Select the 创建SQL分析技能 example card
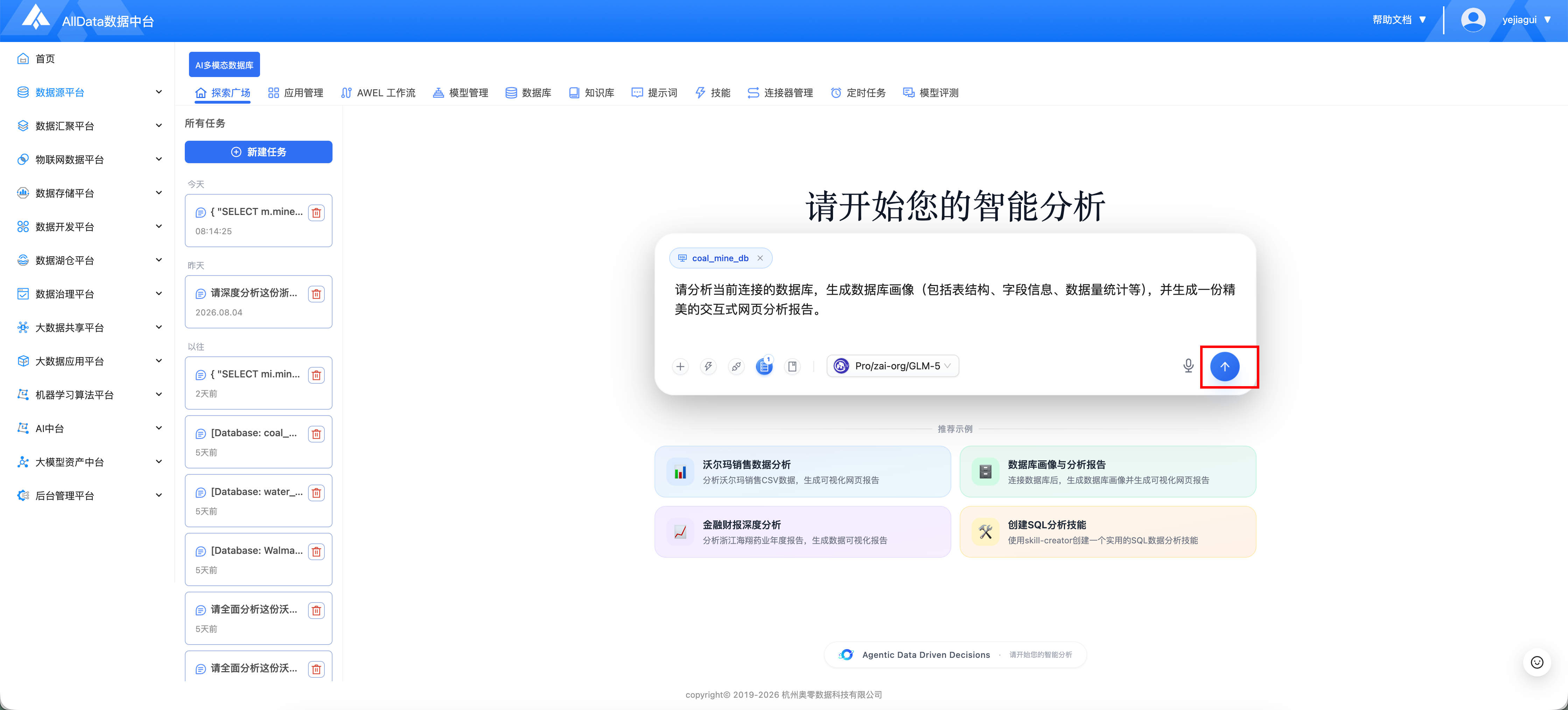1568x710 pixels. coord(1108,532)
